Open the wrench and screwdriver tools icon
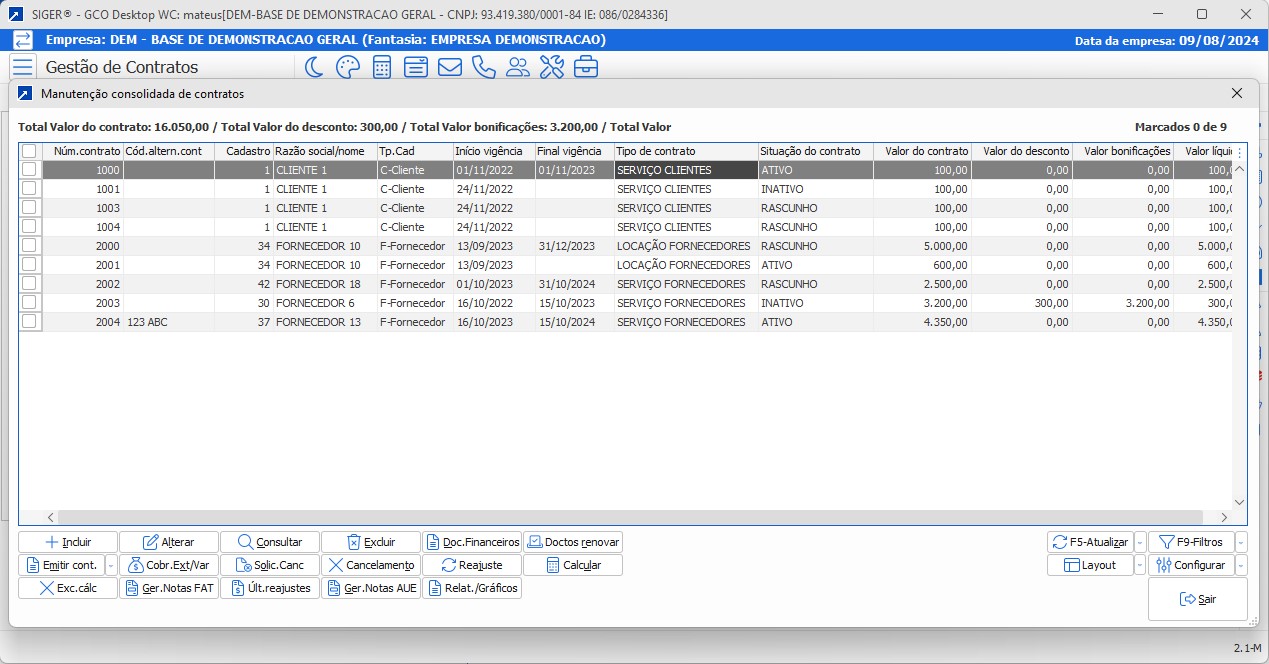The image size is (1269, 664). click(x=551, y=67)
